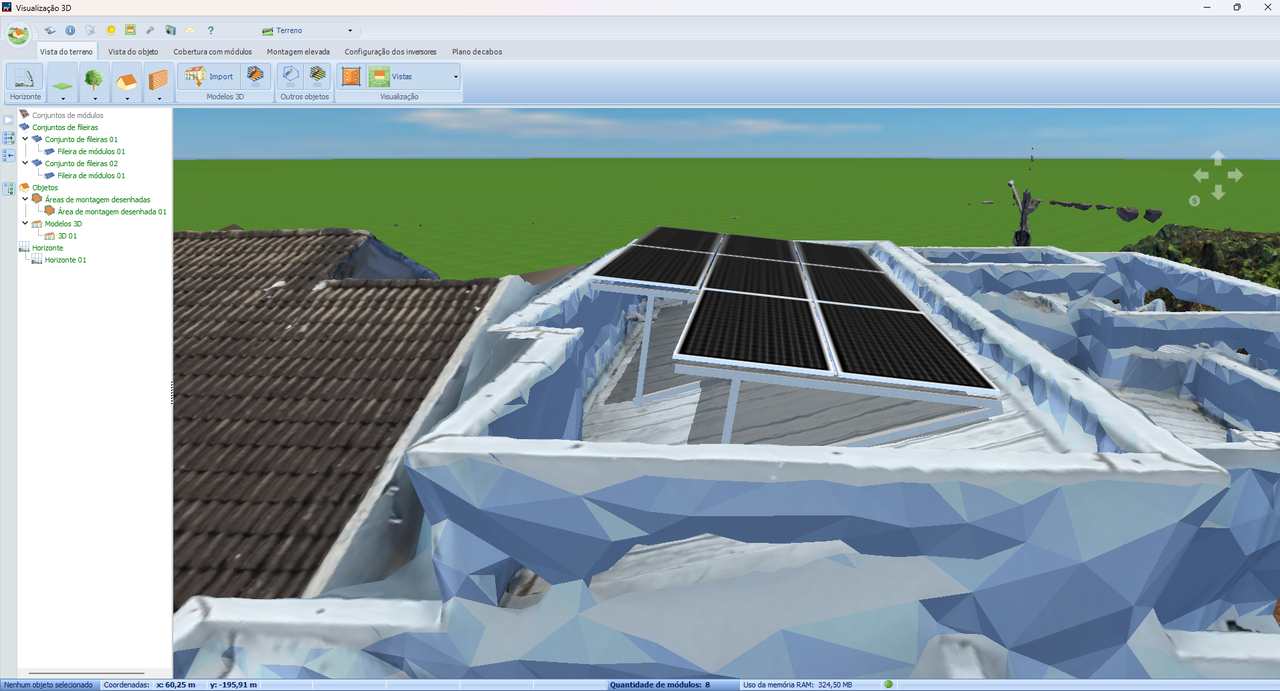Open the help question mark icon
This screenshot has height=691, width=1280.
click(210, 30)
